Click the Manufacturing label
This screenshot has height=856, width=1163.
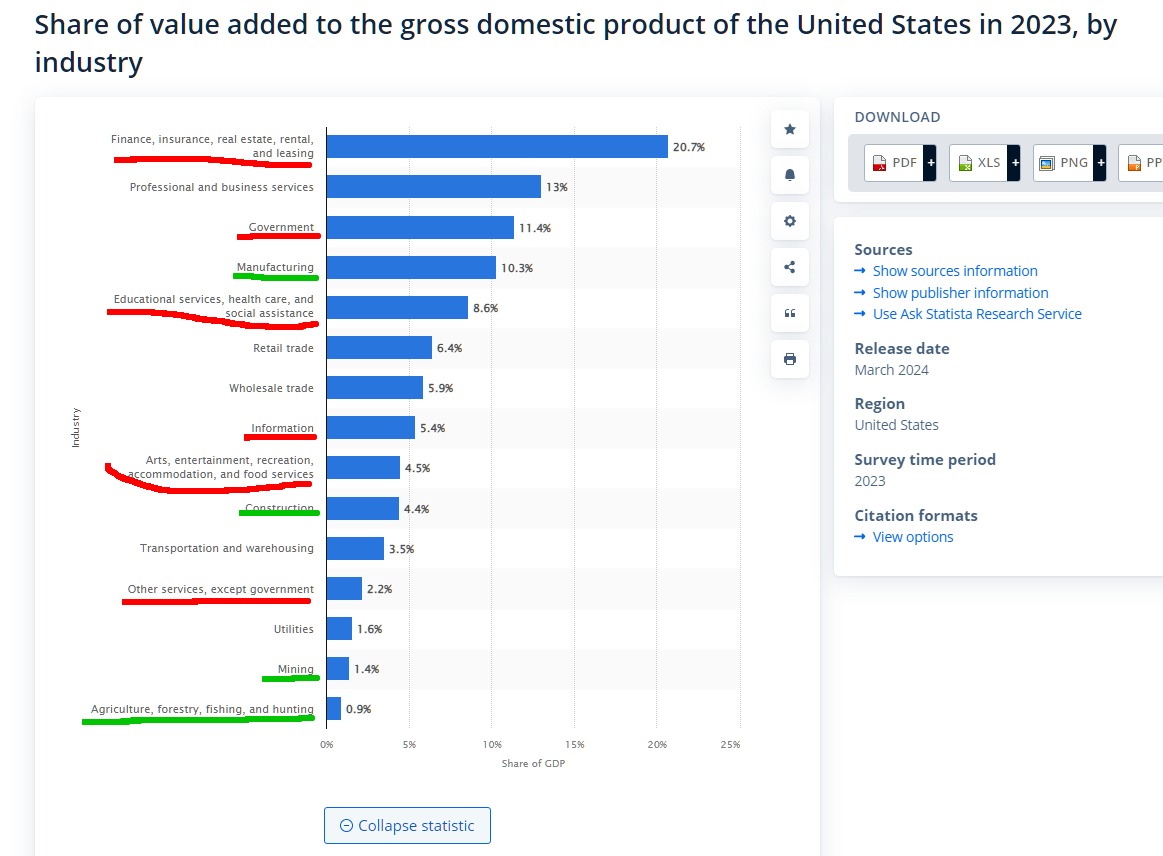pos(275,267)
